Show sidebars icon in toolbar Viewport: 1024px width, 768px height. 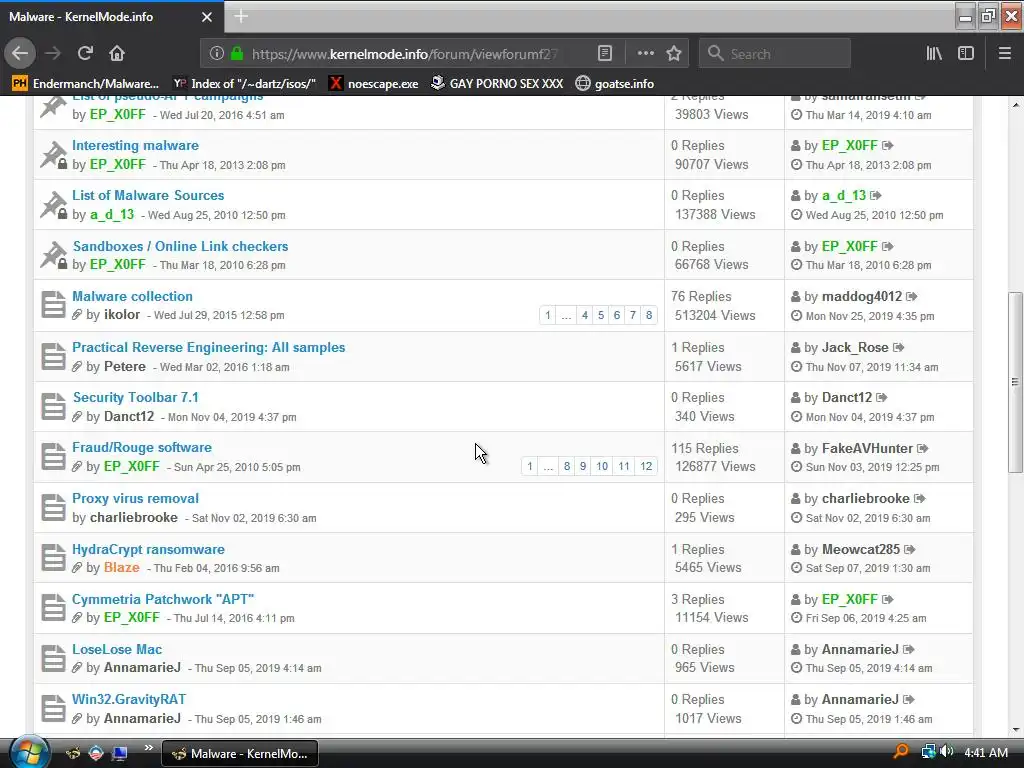pos(966,54)
